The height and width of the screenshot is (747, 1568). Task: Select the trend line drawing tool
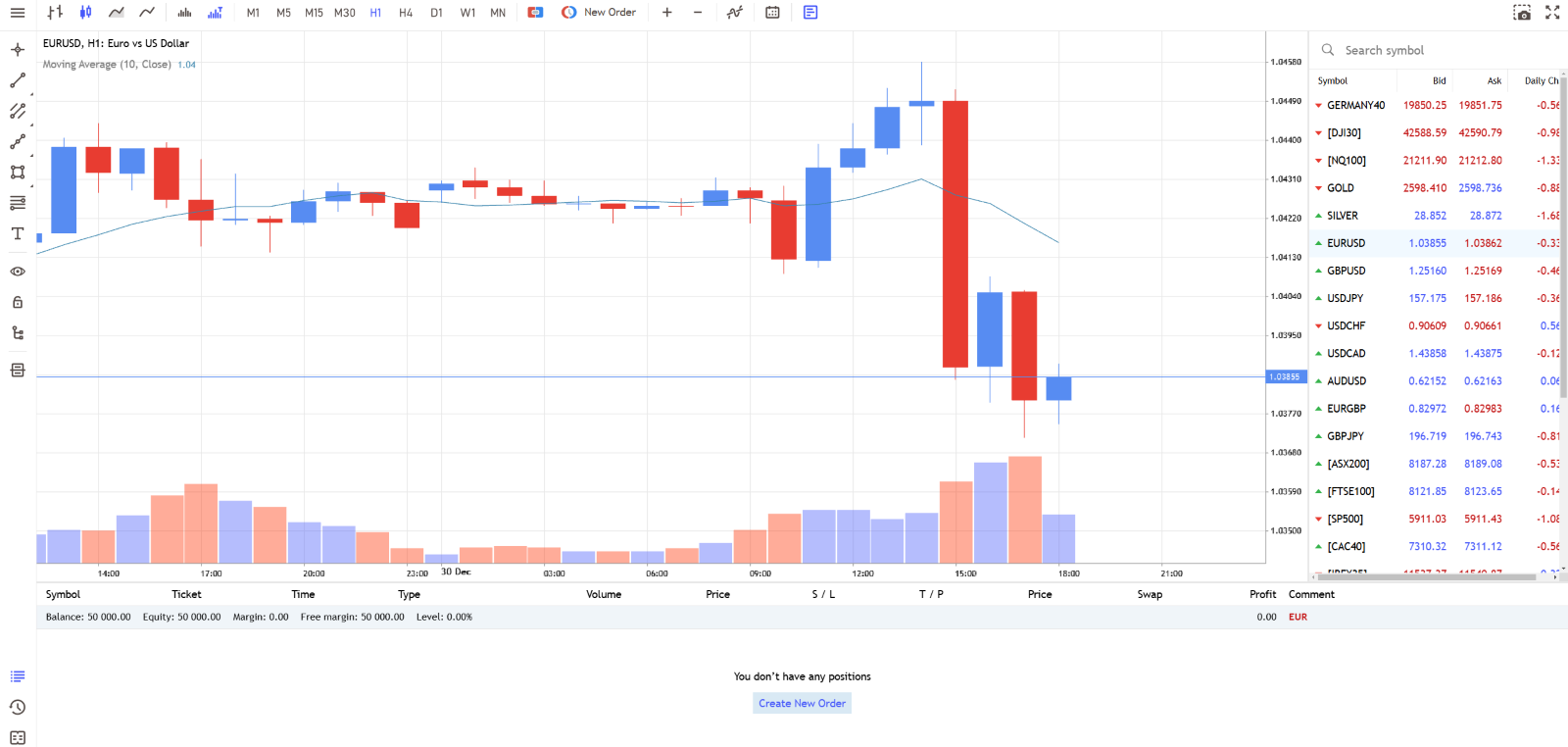(x=18, y=80)
